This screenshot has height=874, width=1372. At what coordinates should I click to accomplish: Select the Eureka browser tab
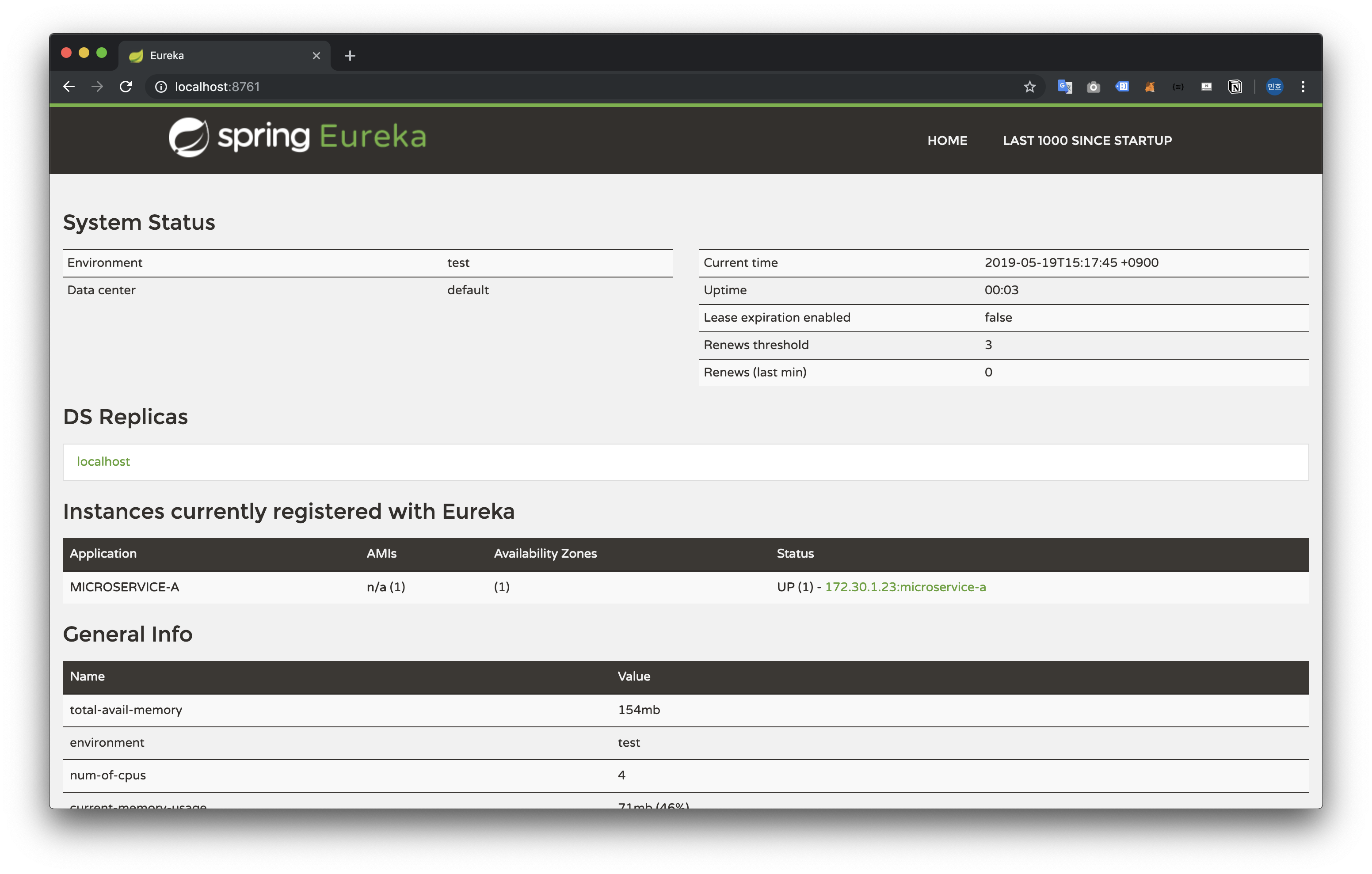pos(217,56)
